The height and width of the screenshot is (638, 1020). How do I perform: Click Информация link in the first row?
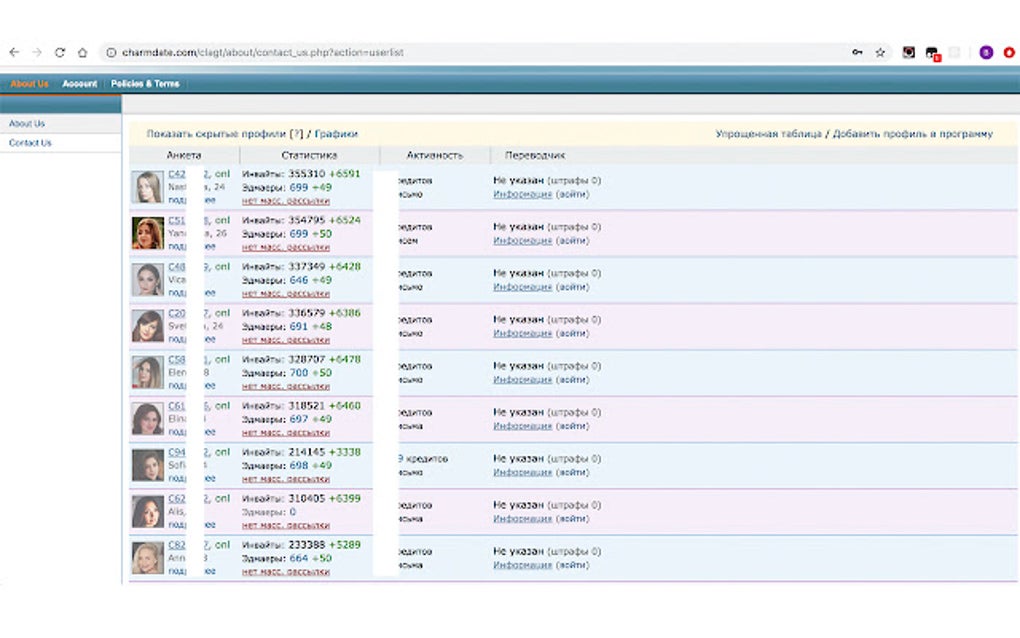524,195
